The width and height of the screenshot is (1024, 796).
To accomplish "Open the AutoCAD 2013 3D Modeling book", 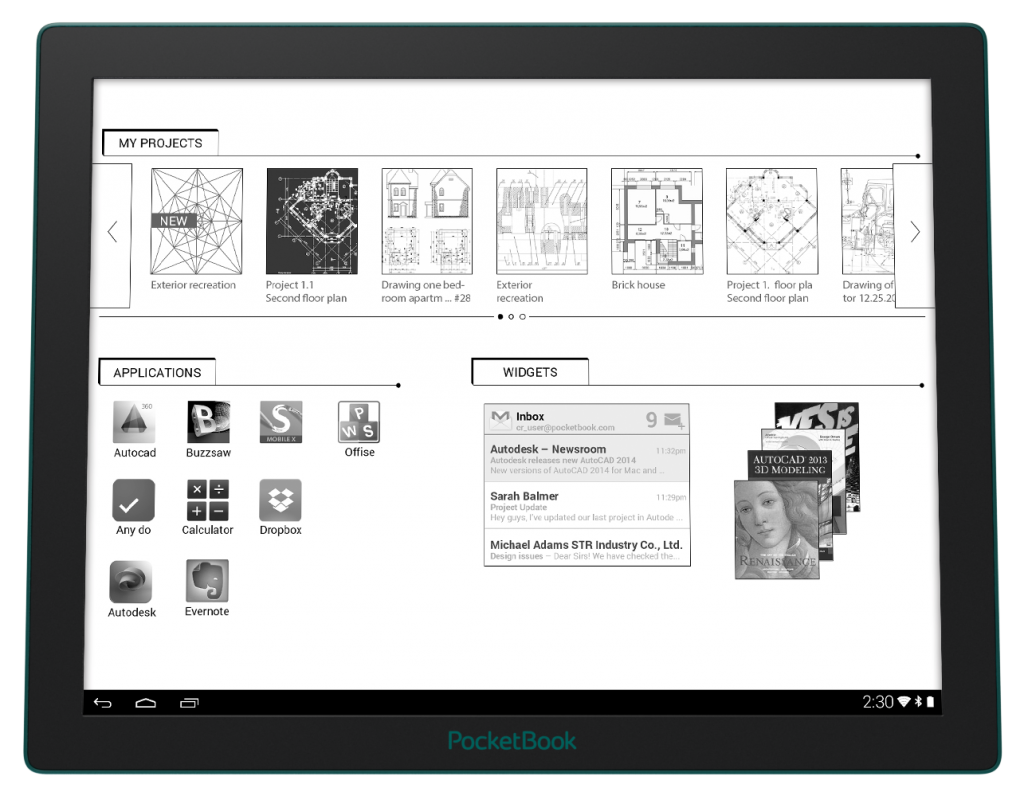I will coord(790,464).
